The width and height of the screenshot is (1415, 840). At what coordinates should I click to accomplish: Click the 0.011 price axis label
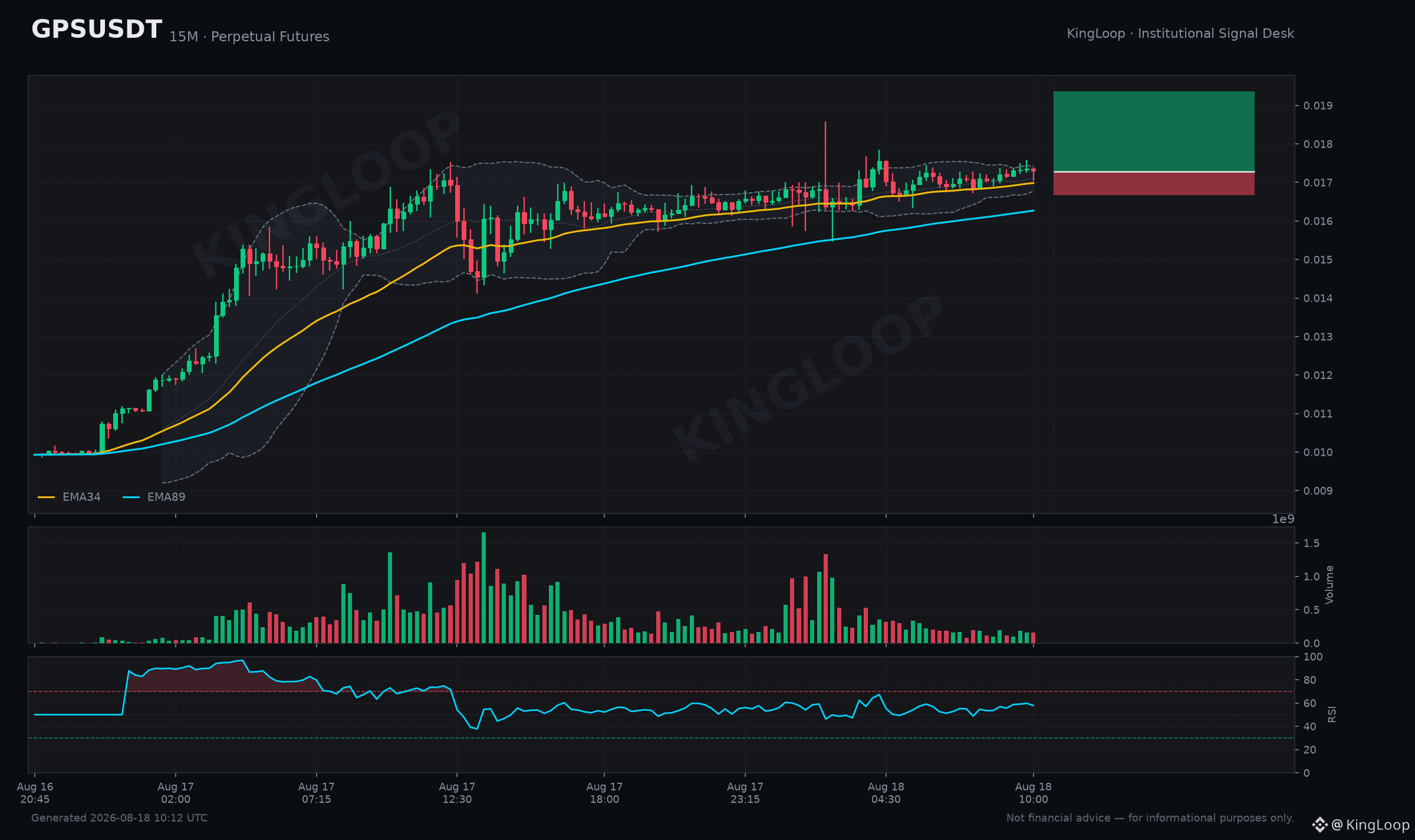click(1318, 414)
